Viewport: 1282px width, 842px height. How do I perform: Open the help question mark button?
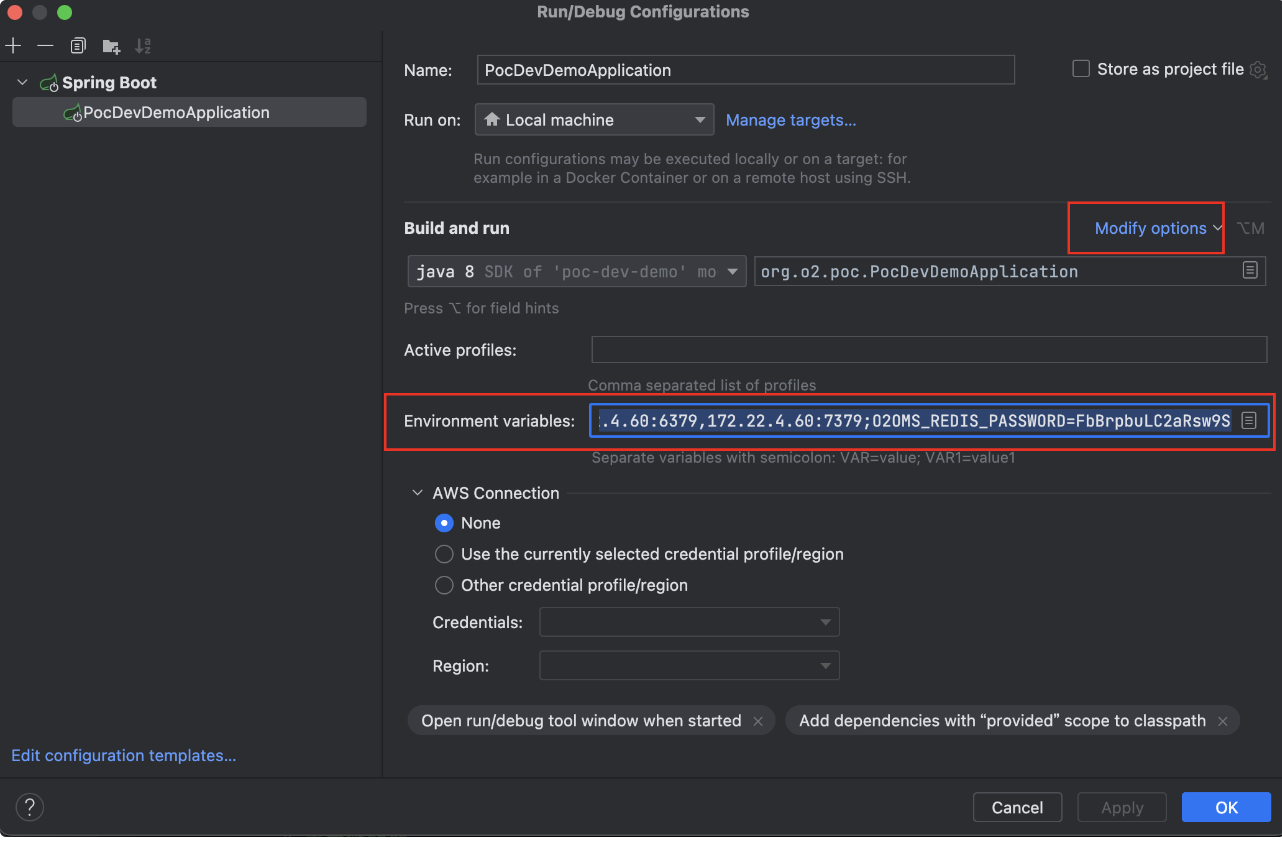[30, 807]
